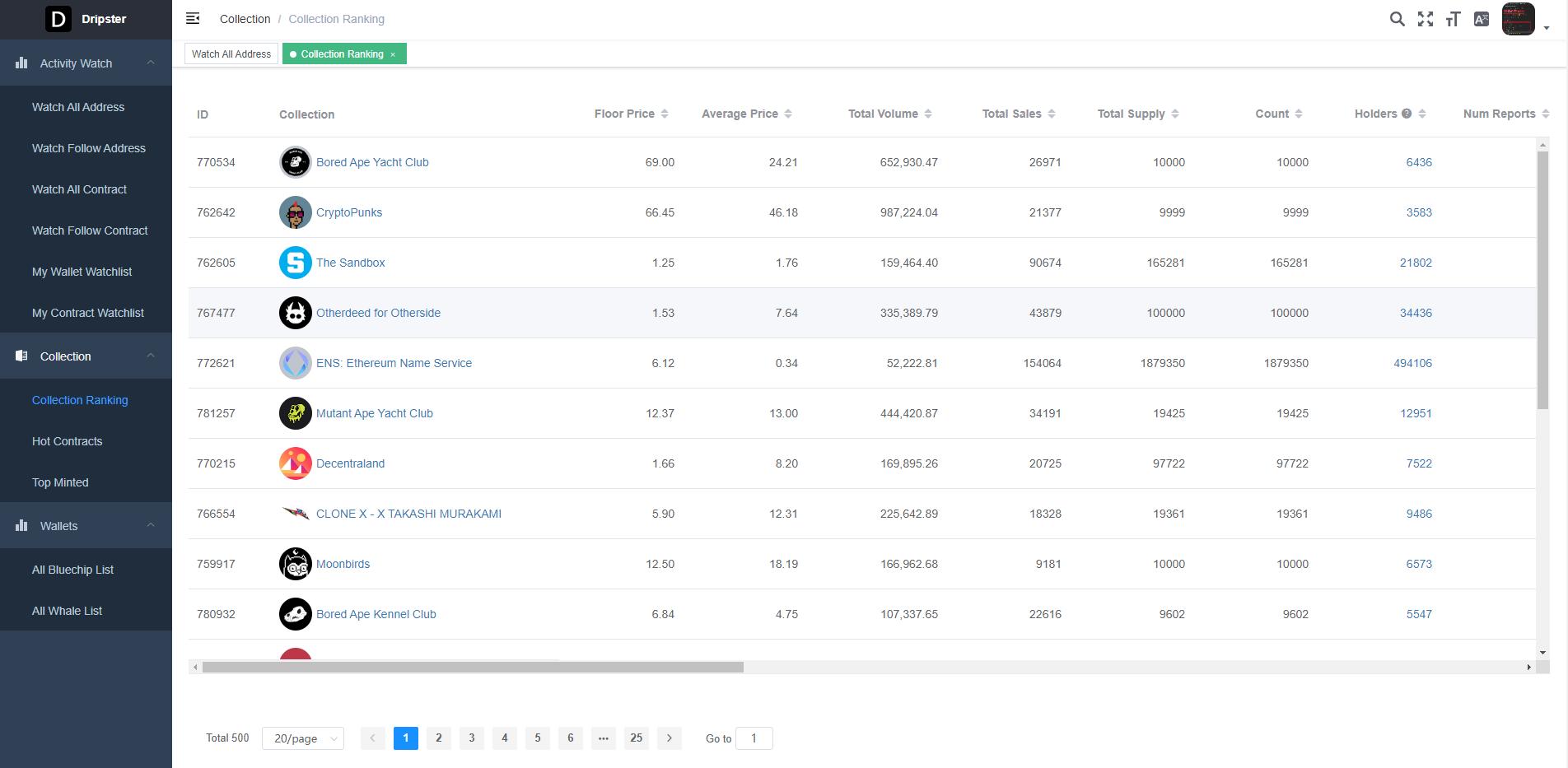Collapse the Collection sidebar section

point(151,356)
